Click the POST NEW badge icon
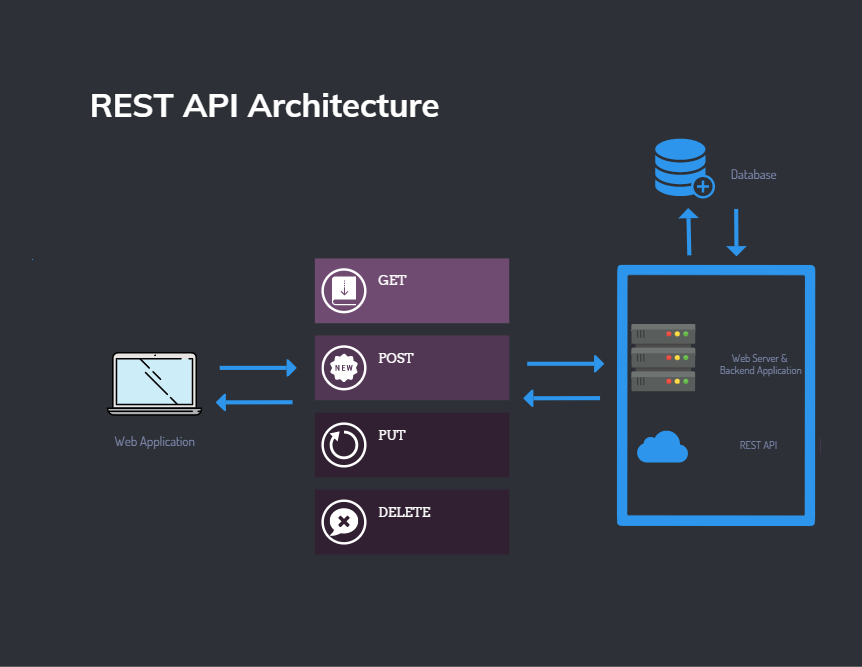This screenshot has width=862, height=667. (x=344, y=367)
